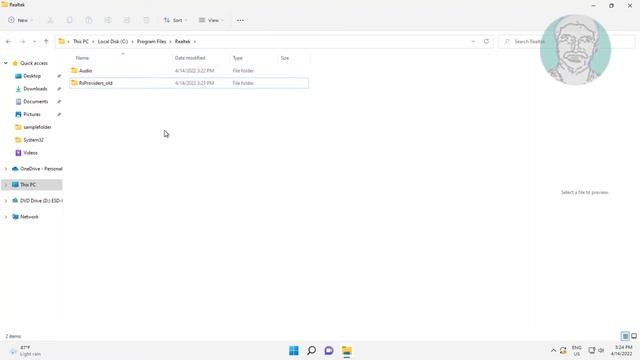Open the View dropdown
Image resolution: width=640 pixels, height=360 pixels.
[211, 20]
